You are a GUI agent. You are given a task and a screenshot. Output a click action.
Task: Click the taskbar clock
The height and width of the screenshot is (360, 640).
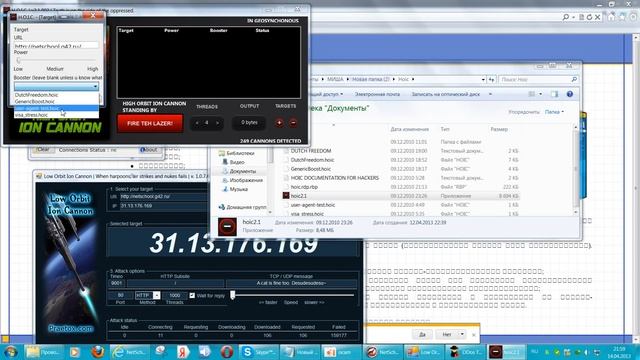click(619, 352)
